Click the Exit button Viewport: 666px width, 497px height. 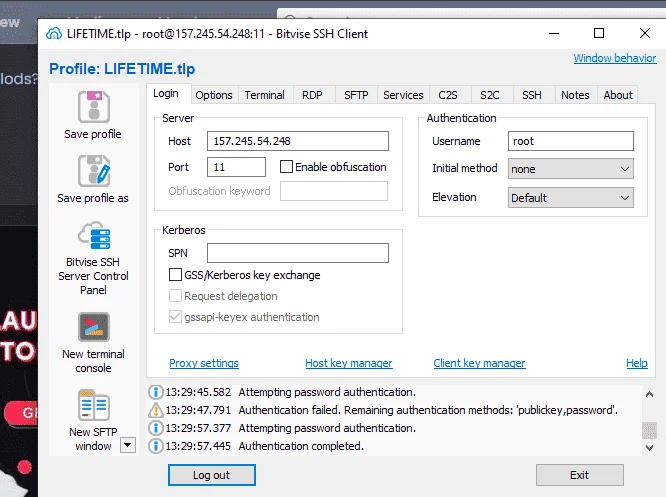[x=579, y=475]
